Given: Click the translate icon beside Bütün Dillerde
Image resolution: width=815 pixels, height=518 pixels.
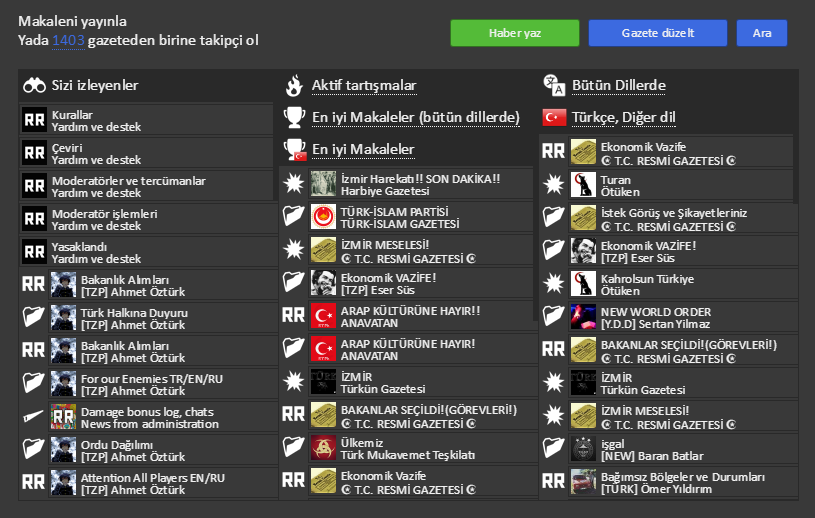Looking at the screenshot, I should click(x=554, y=85).
